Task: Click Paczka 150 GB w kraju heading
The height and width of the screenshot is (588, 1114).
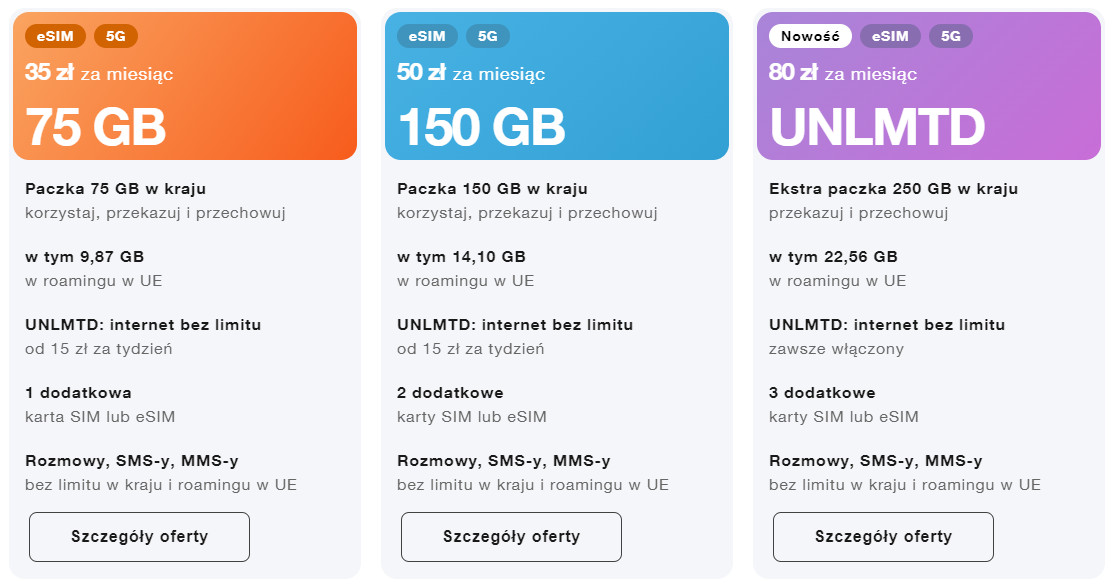Action: (x=492, y=189)
